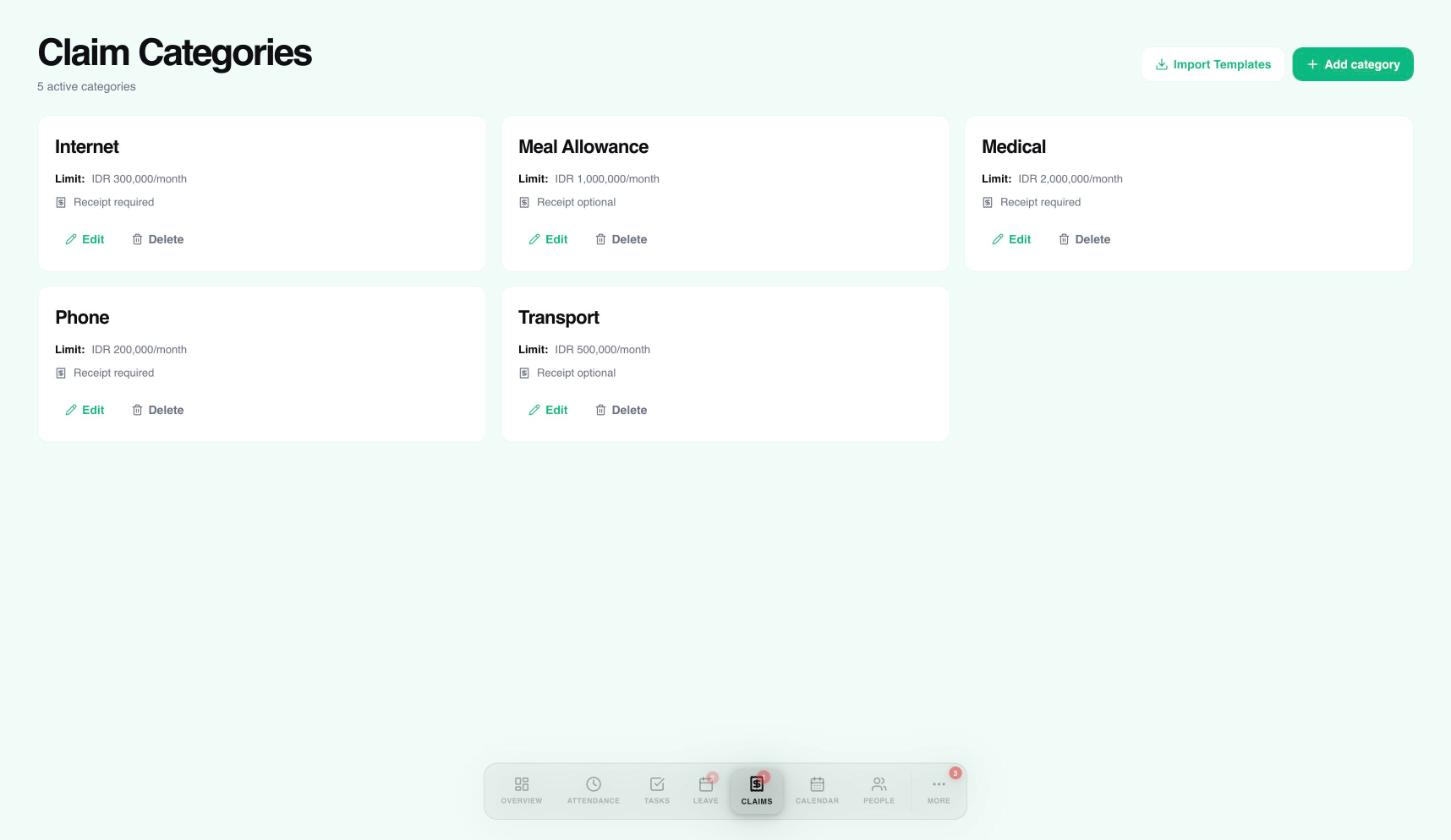This screenshot has width=1451, height=840.
Task: Click the receipt icon on the Phone card
Action: [x=61, y=374]
